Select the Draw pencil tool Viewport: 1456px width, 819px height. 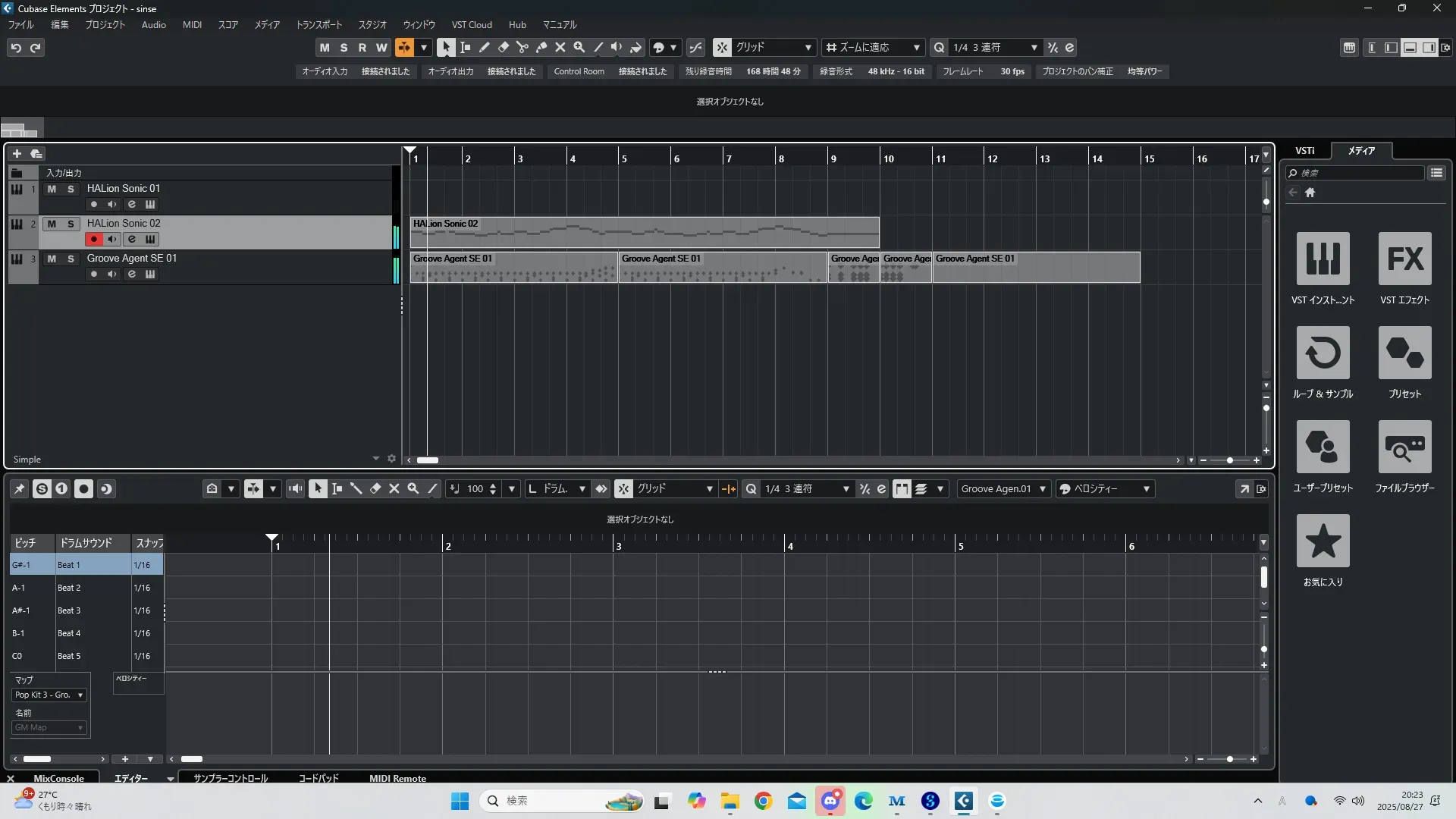[485, 48]
